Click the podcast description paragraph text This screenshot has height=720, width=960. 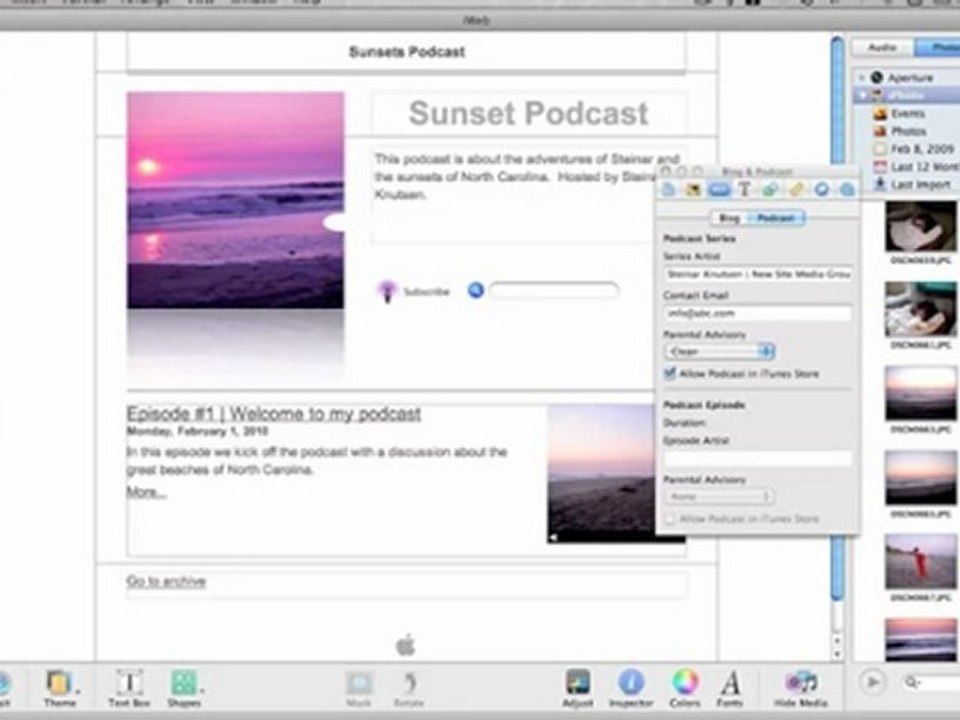coord(513,177)
